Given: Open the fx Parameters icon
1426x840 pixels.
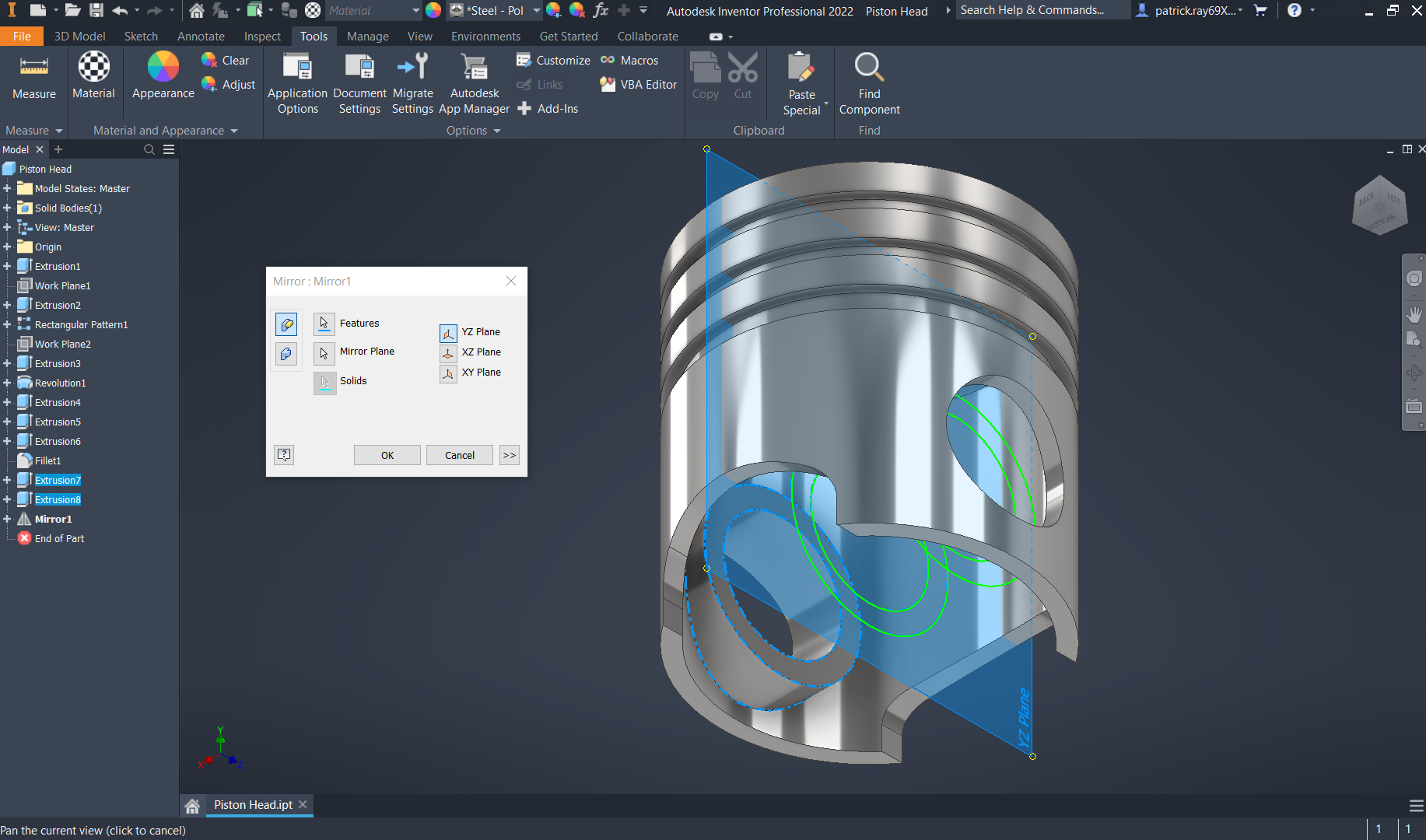Looking at the screenshot, I should pos(601,10).
